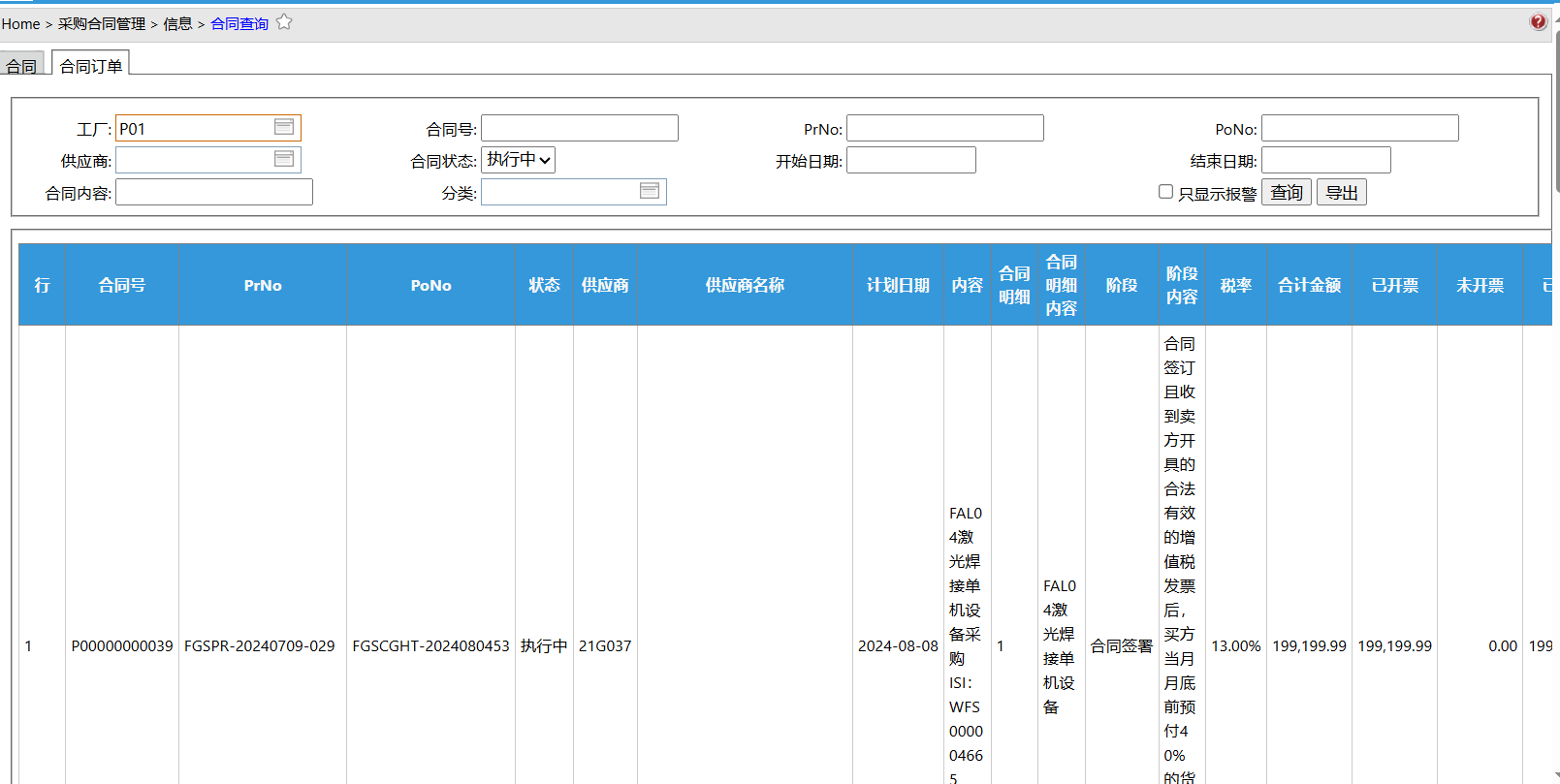Screen dimensions: 1560x784
Task: Click the favorite star icon beside 合同查询
Action: point(284,21)
